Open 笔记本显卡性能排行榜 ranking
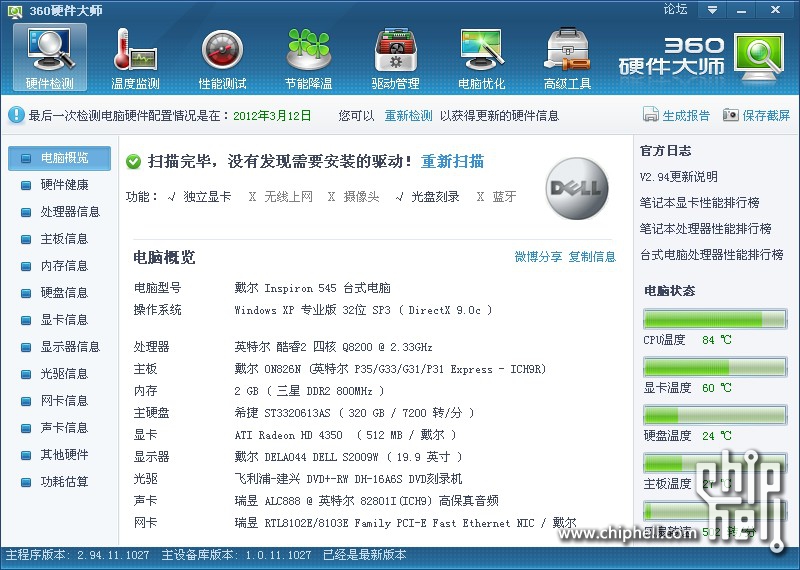 point(699,203)
